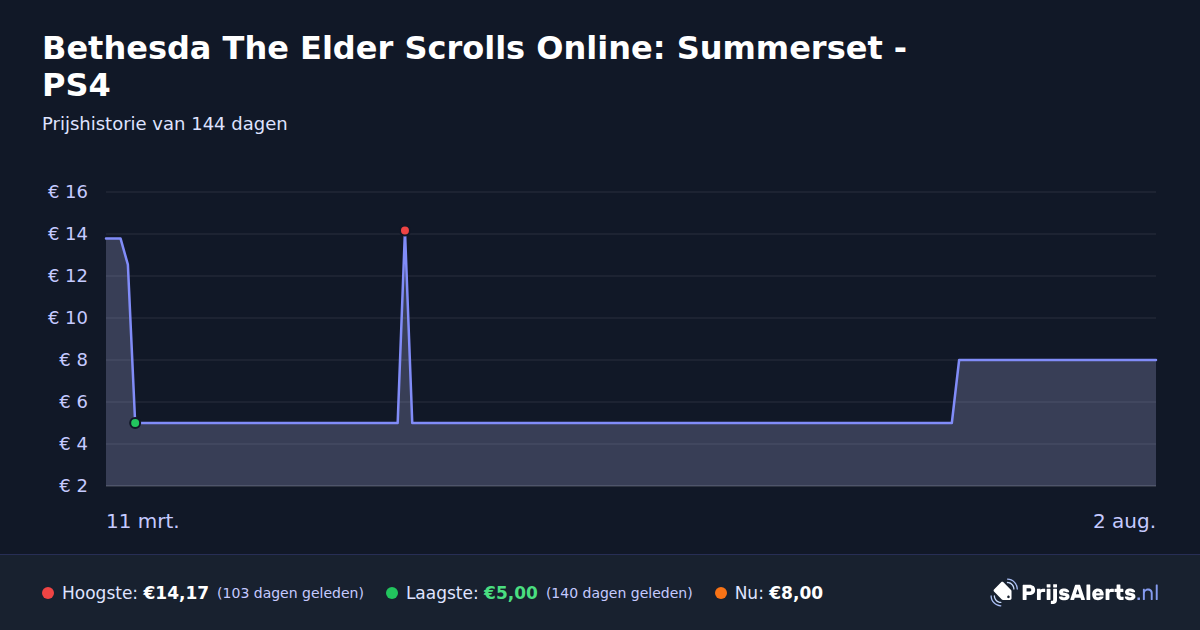Image resolution: width=1200 pixels, height=630 pixels.
Task: Click the € 16 axis label
Action: pos(68,192)
